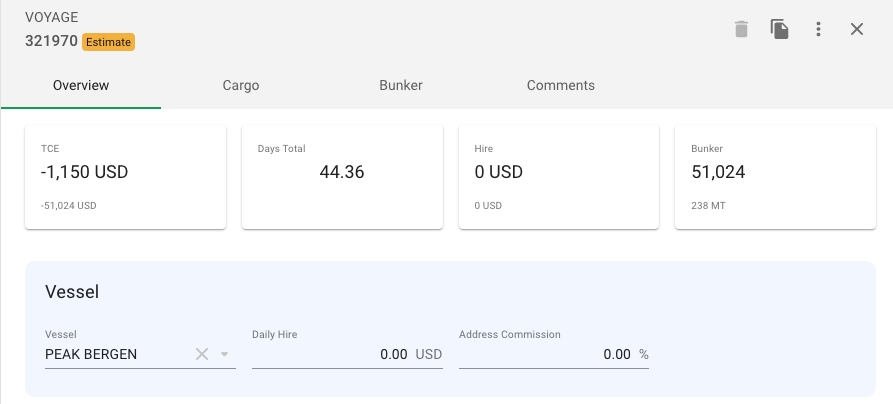Click the duplicate voyage copy icon
Screen dimensions: 893x404
click(x=780, y=29)
